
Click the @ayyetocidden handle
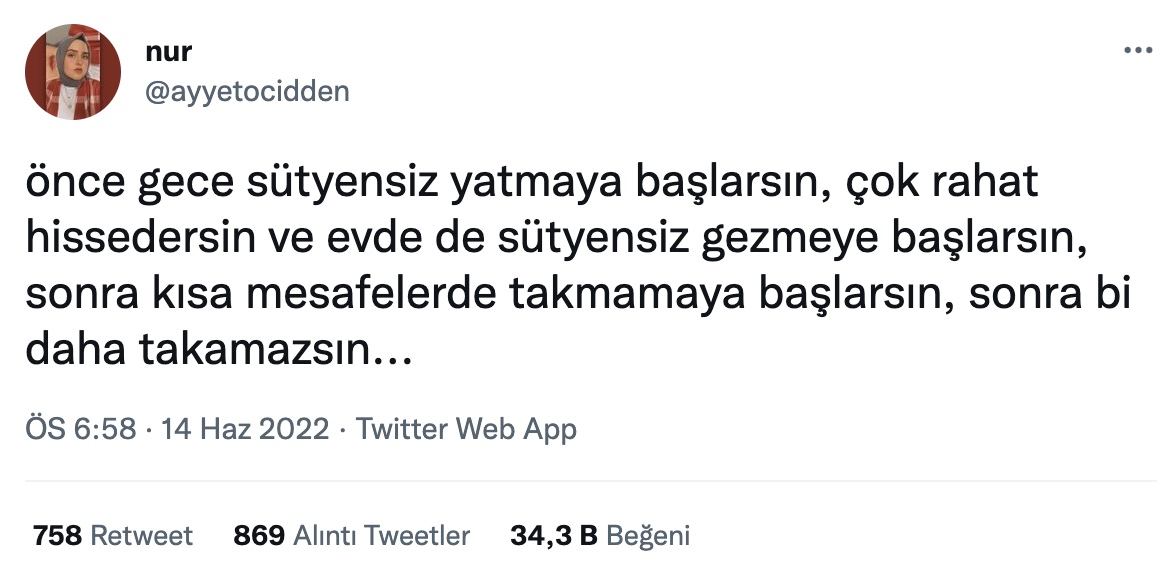click(x=247, y=91)
